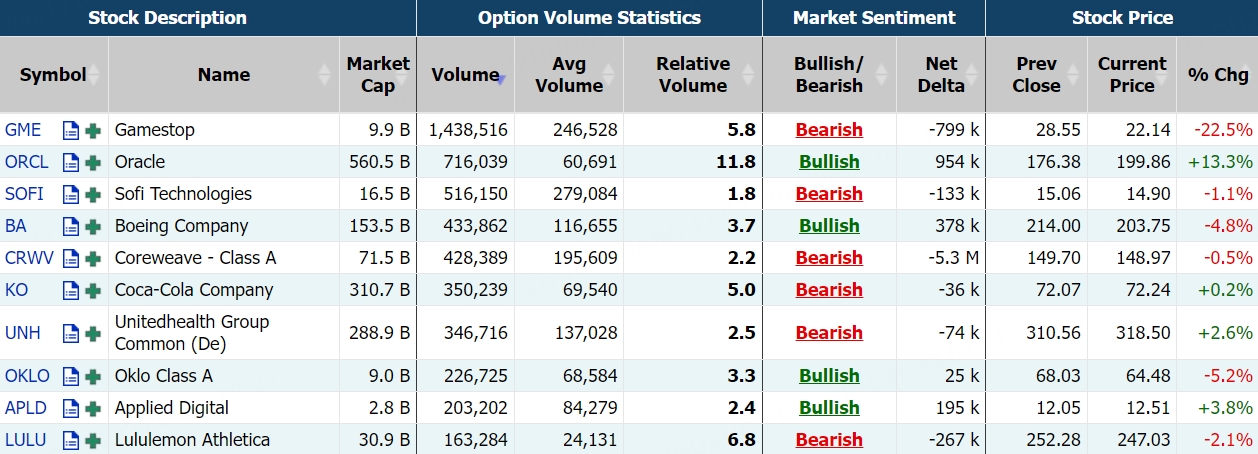Open the document icon for BA

tap(71, 226)
